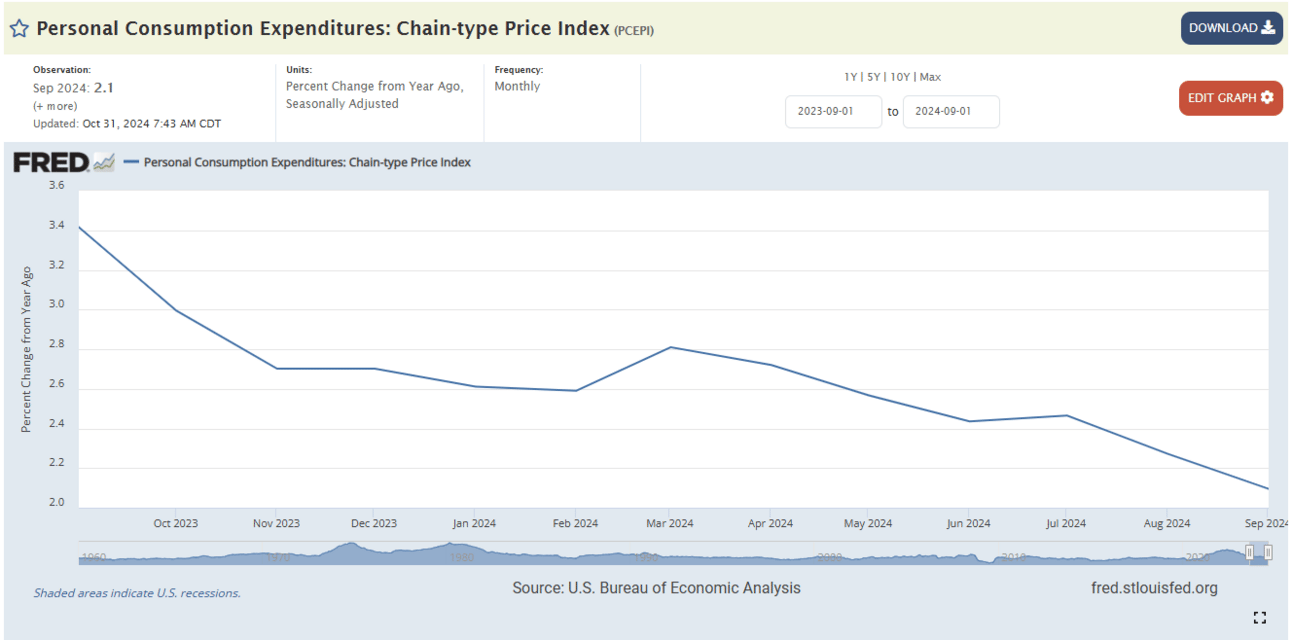The image size is (1292, 640).
Task: Click the Dec 2023 axis label
Action: click(x=373, y=523)
